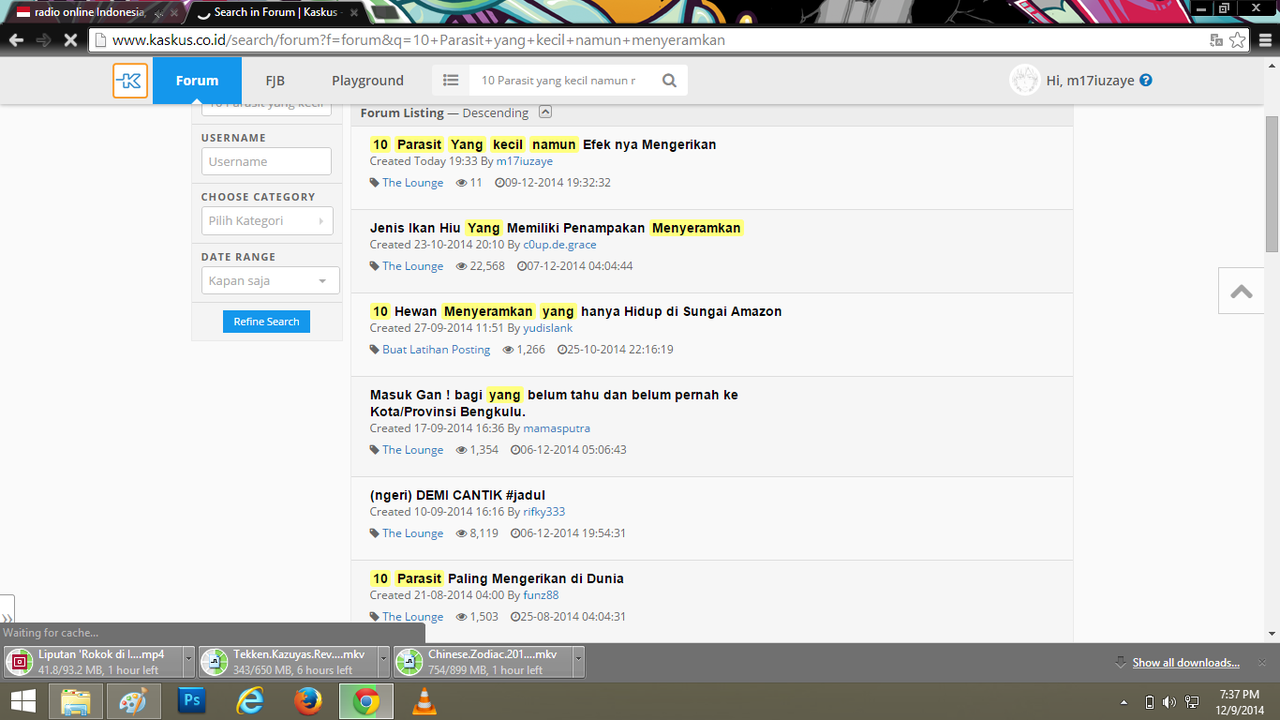Visit author rifky333 profile link

pyautogui.click(x=544, y=512)
